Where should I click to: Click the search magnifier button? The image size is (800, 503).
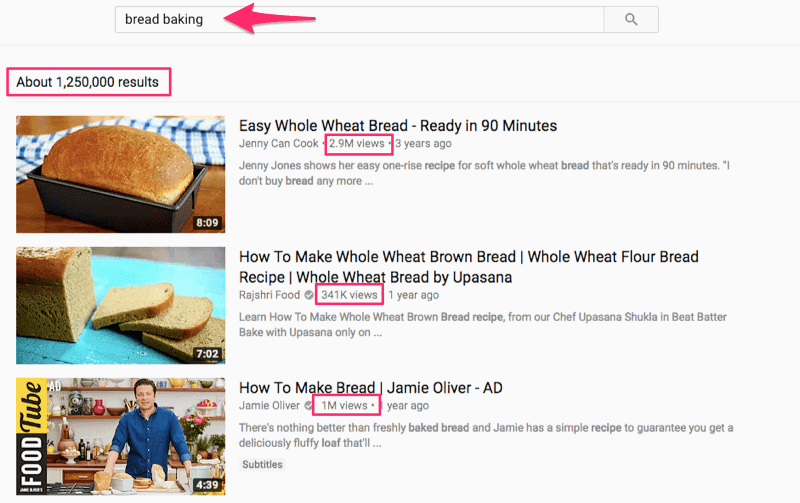click(x=631, y=20)
